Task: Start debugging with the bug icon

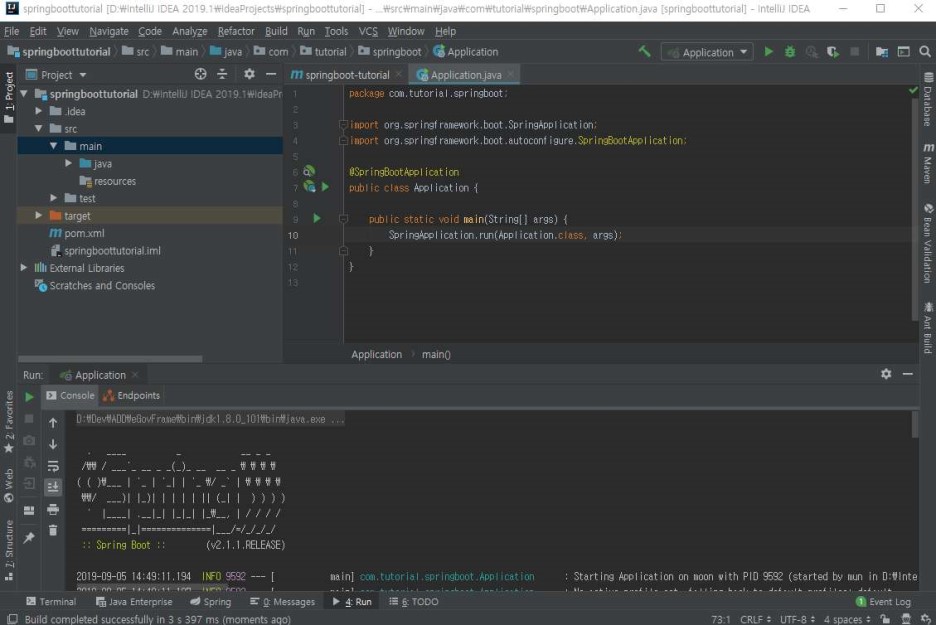Action: pos(790,52)
